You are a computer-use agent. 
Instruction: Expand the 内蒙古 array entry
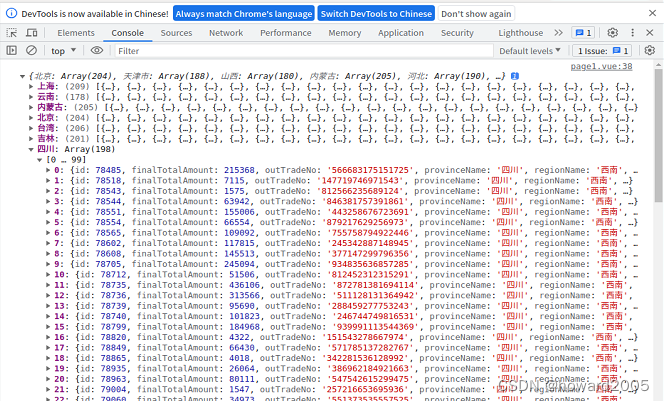[31, 107]
